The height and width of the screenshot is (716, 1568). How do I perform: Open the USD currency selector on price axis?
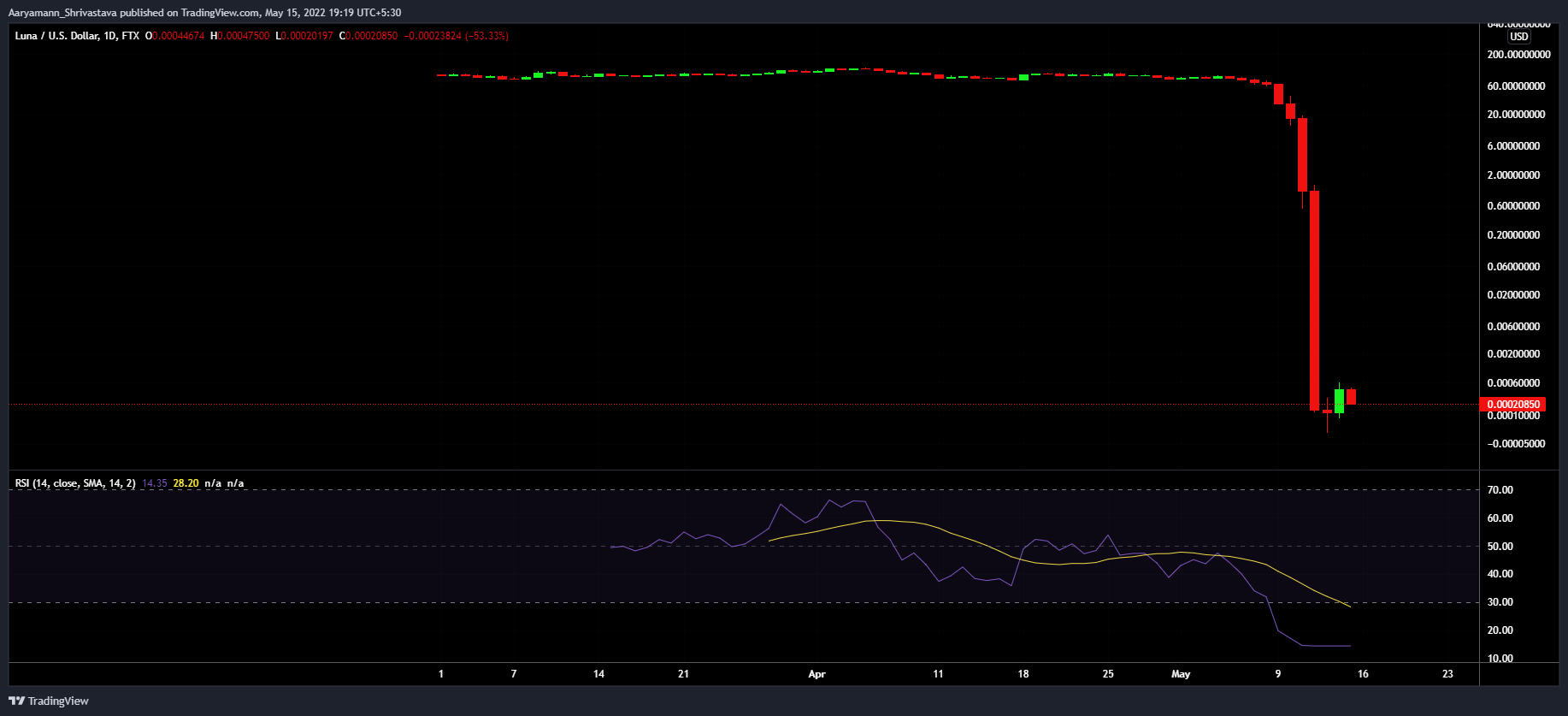click(x=1518, y=37)
